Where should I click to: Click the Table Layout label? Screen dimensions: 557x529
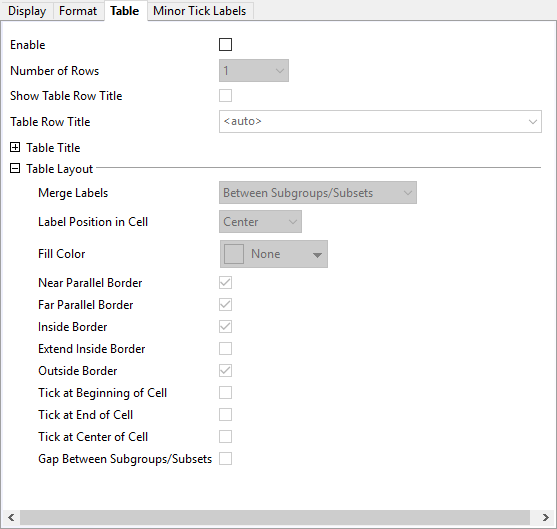click(60, 169)
